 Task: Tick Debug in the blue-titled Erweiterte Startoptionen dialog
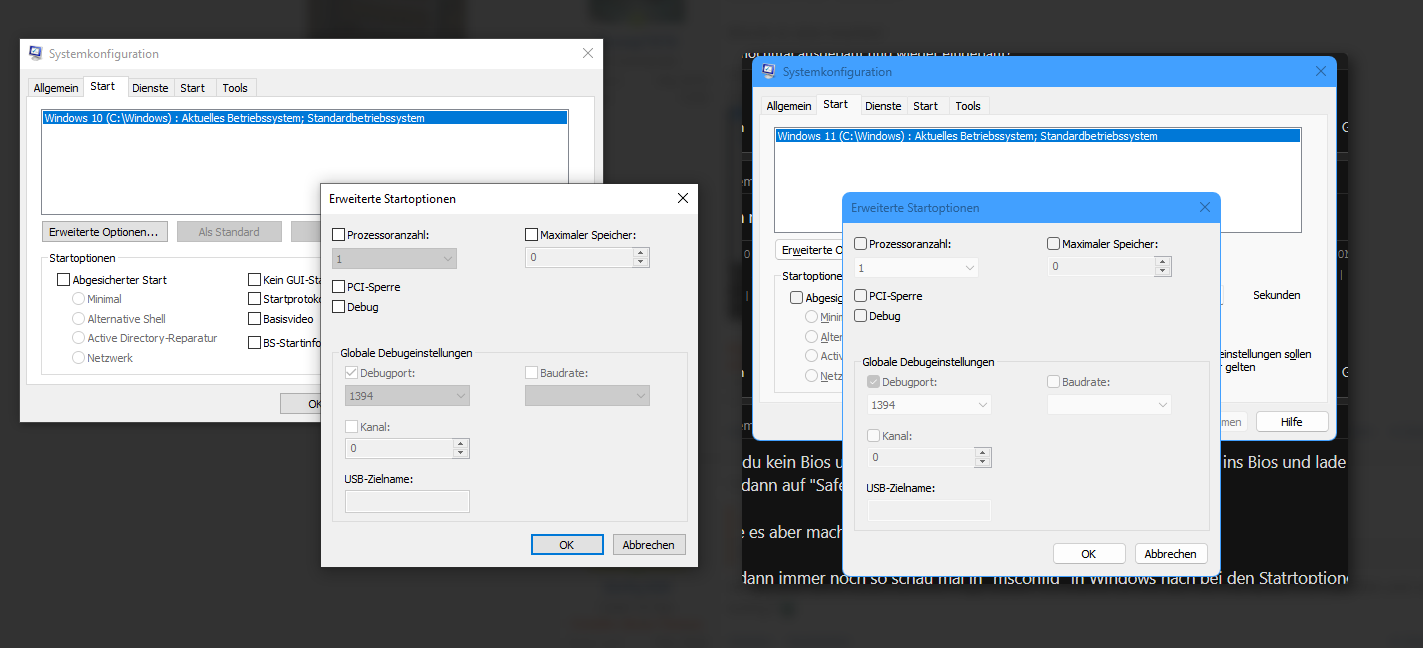pos(861,316)
